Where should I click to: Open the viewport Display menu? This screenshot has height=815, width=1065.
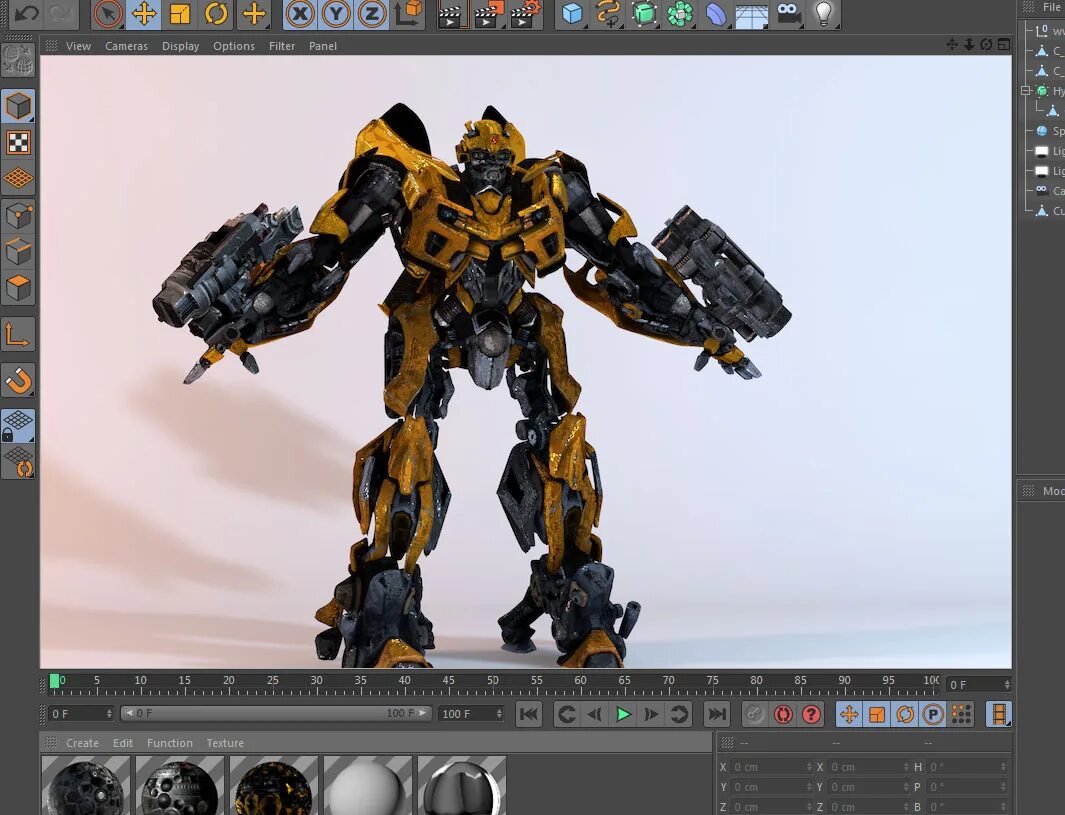181,46
